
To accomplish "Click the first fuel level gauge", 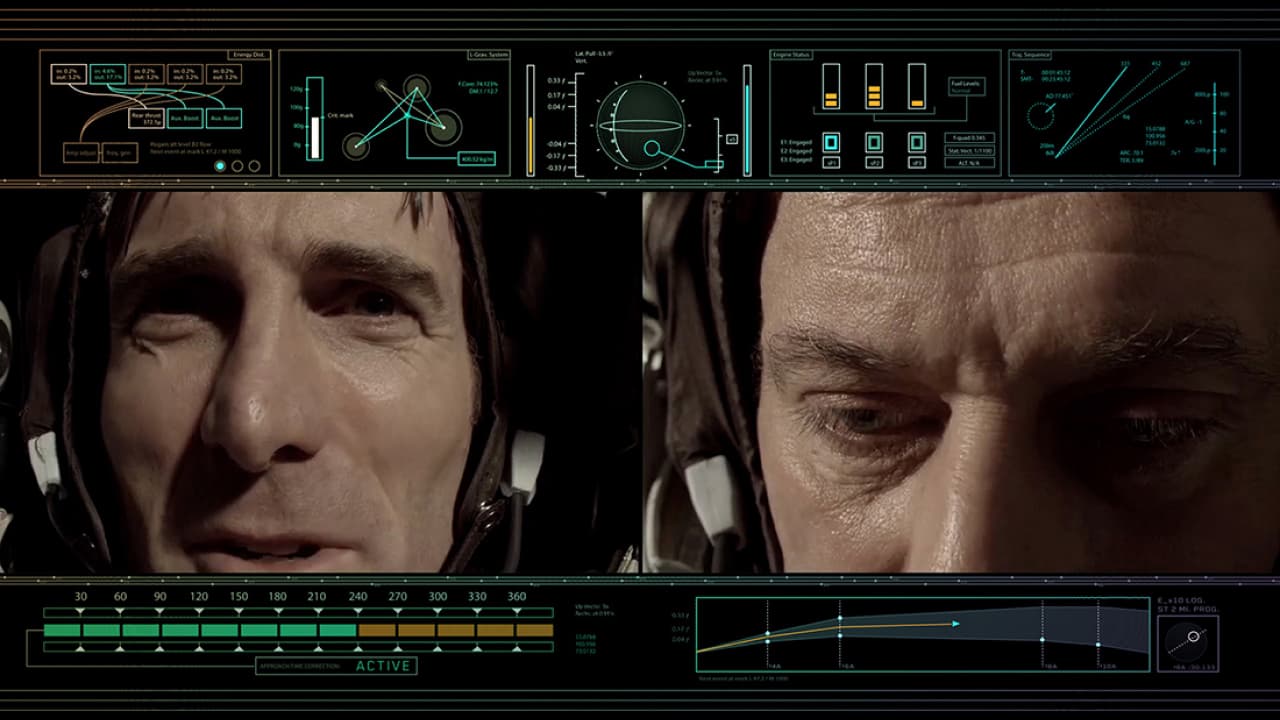I will coord(831,86).
